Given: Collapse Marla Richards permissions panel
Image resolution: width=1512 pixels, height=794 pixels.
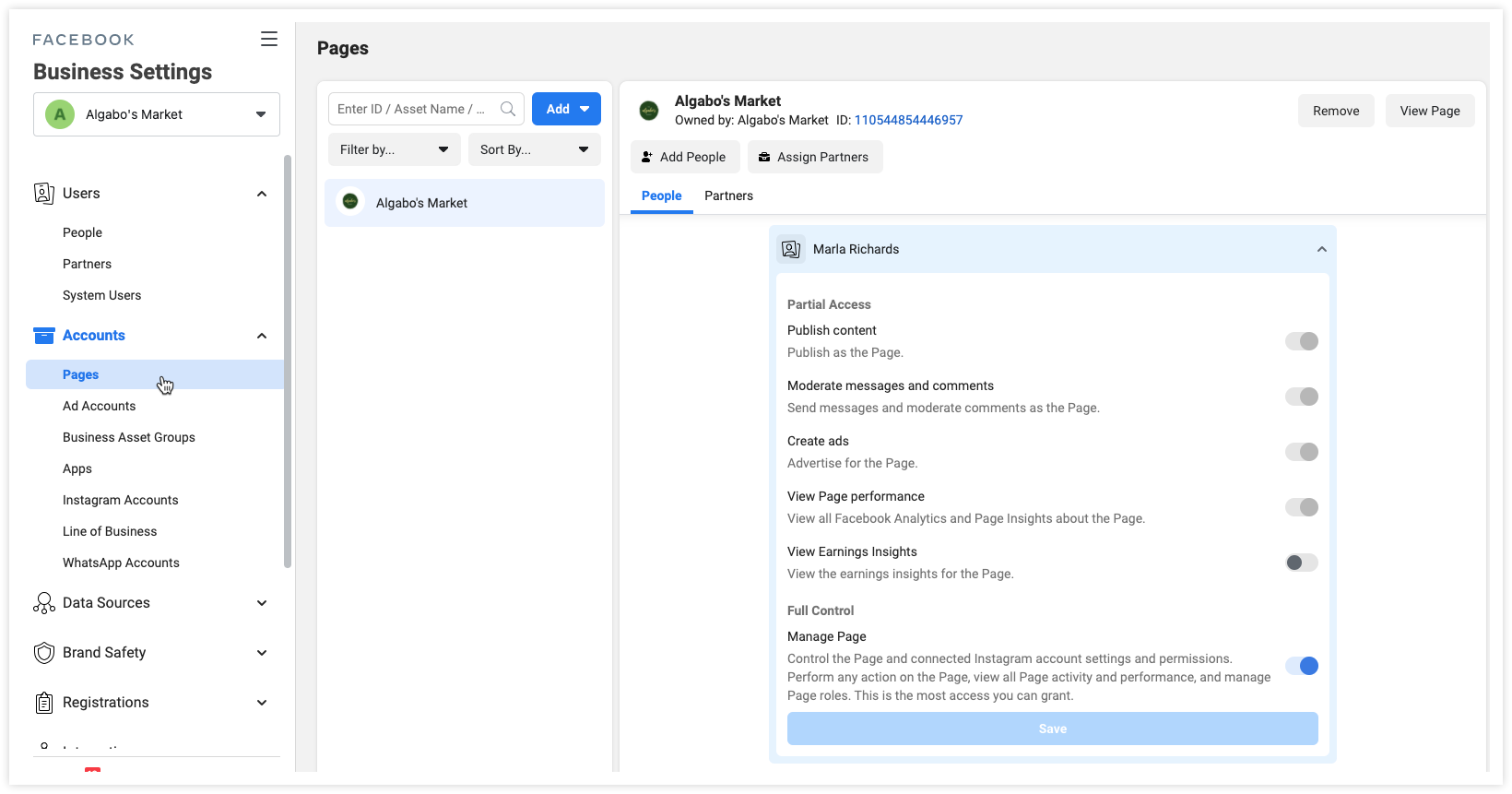Looking at the screenshot, I should click(1322, 249).
